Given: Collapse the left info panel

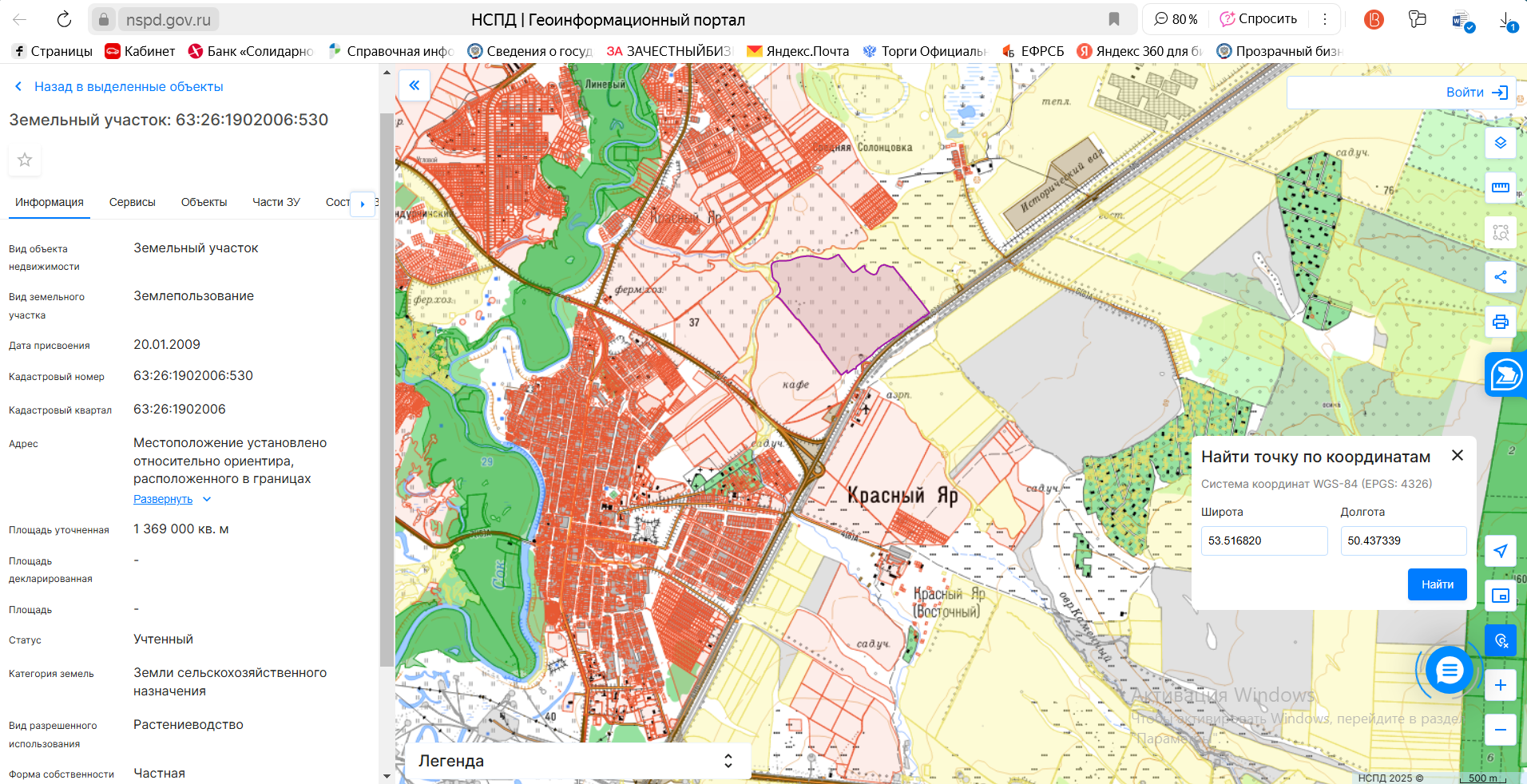Looking at the screenshot, I should point(414,85).
